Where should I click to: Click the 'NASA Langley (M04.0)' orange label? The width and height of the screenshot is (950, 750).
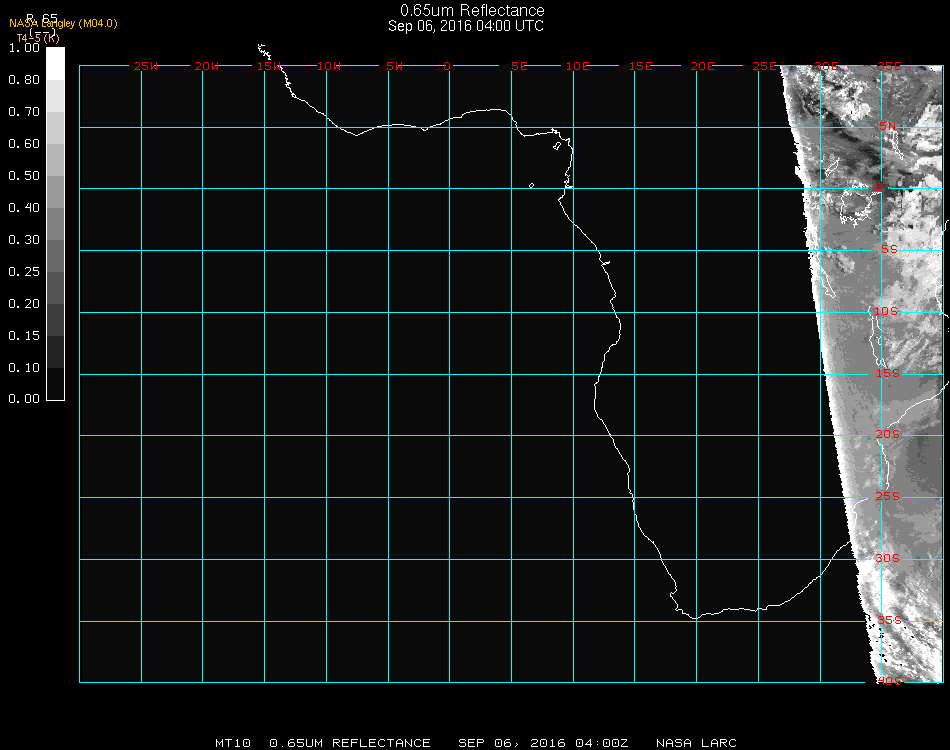63,23
